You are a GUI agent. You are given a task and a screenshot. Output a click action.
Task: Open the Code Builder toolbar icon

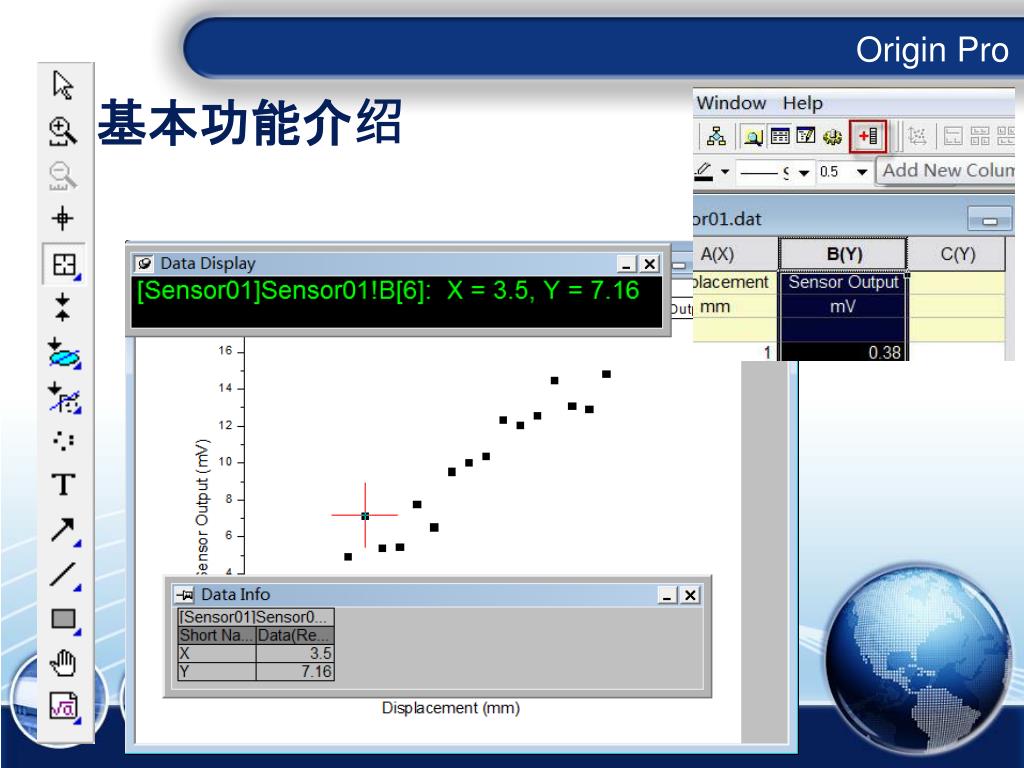click(x=806, y=136)
